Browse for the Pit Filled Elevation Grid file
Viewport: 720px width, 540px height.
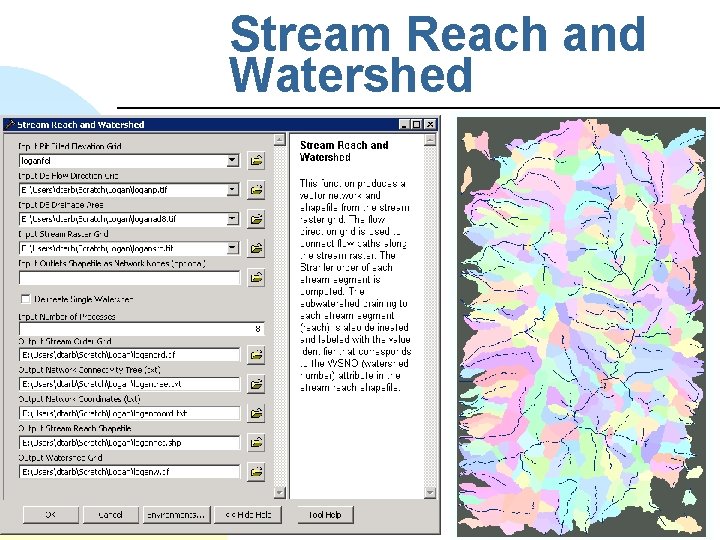256,161
